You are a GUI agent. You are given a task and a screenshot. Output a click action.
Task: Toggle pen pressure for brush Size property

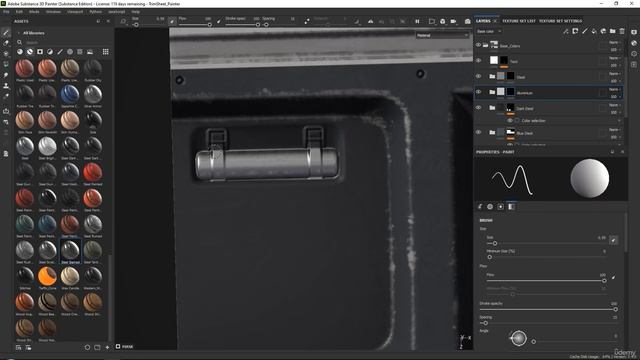tap(613, 240)
